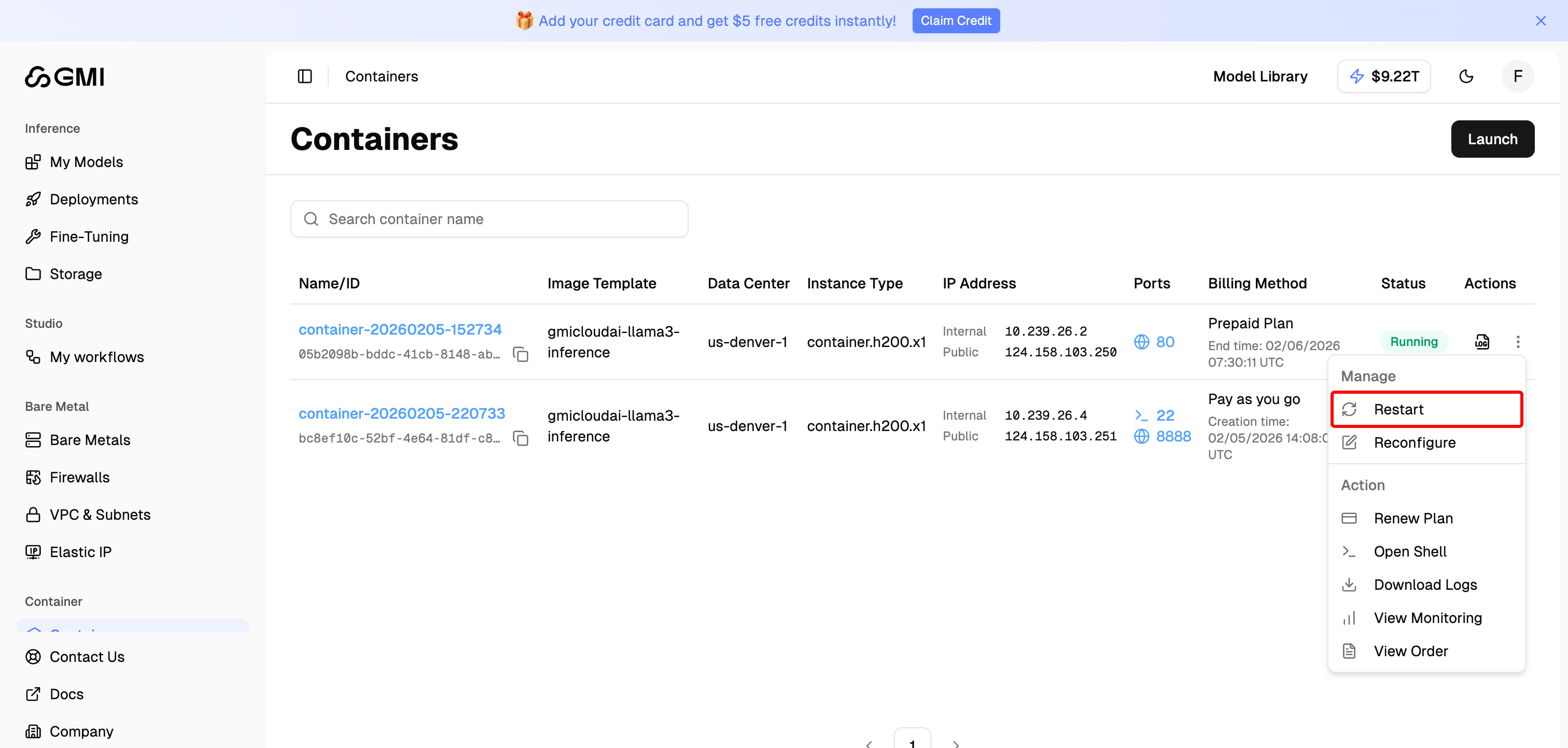Screen dimensions: 1568x748
Task: Dismiss the credit card promo banner
Action: point(1540,21)
